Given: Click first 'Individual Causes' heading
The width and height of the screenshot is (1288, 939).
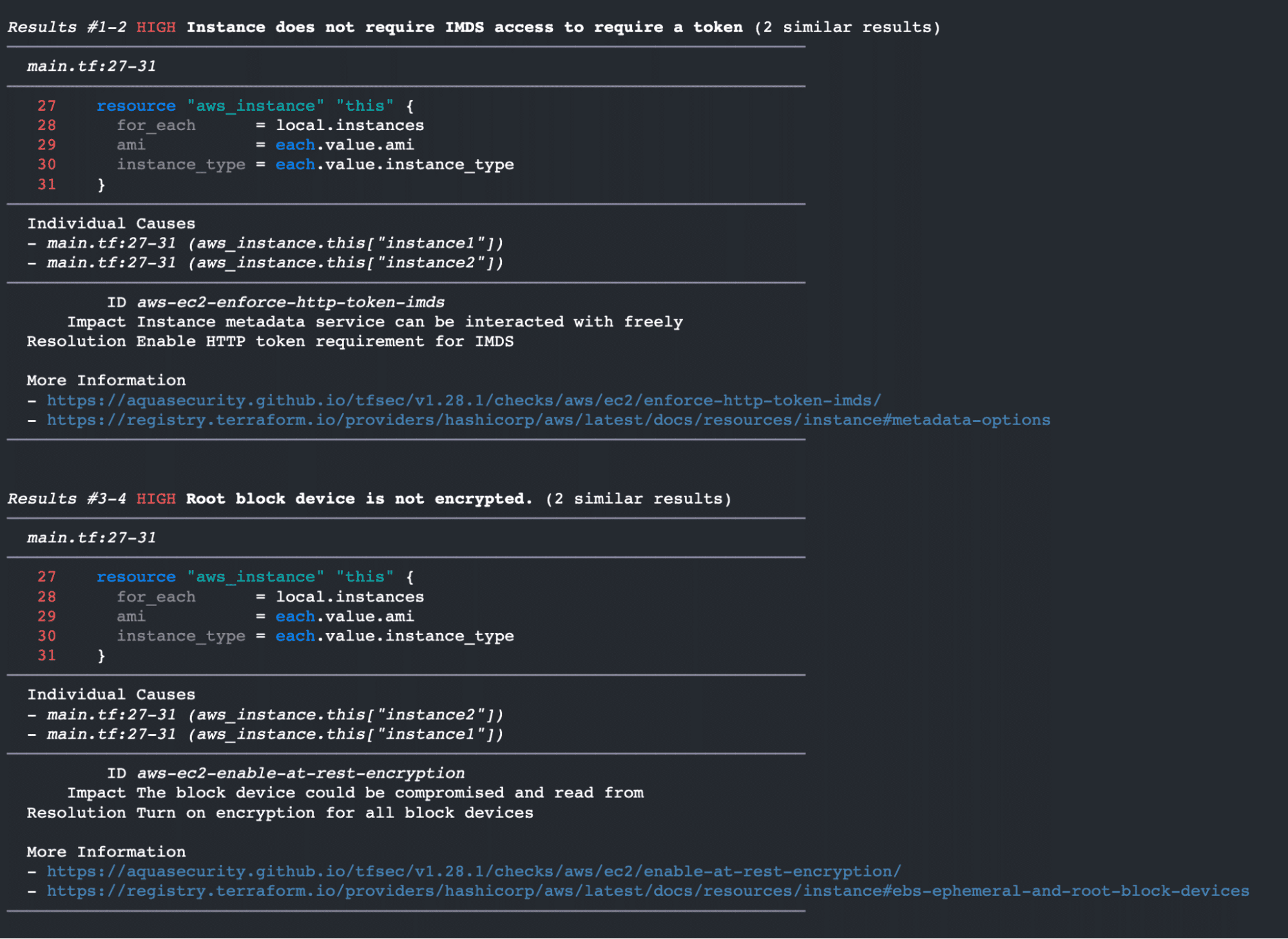Looking at the screenshot, I should tap(111, 223).
